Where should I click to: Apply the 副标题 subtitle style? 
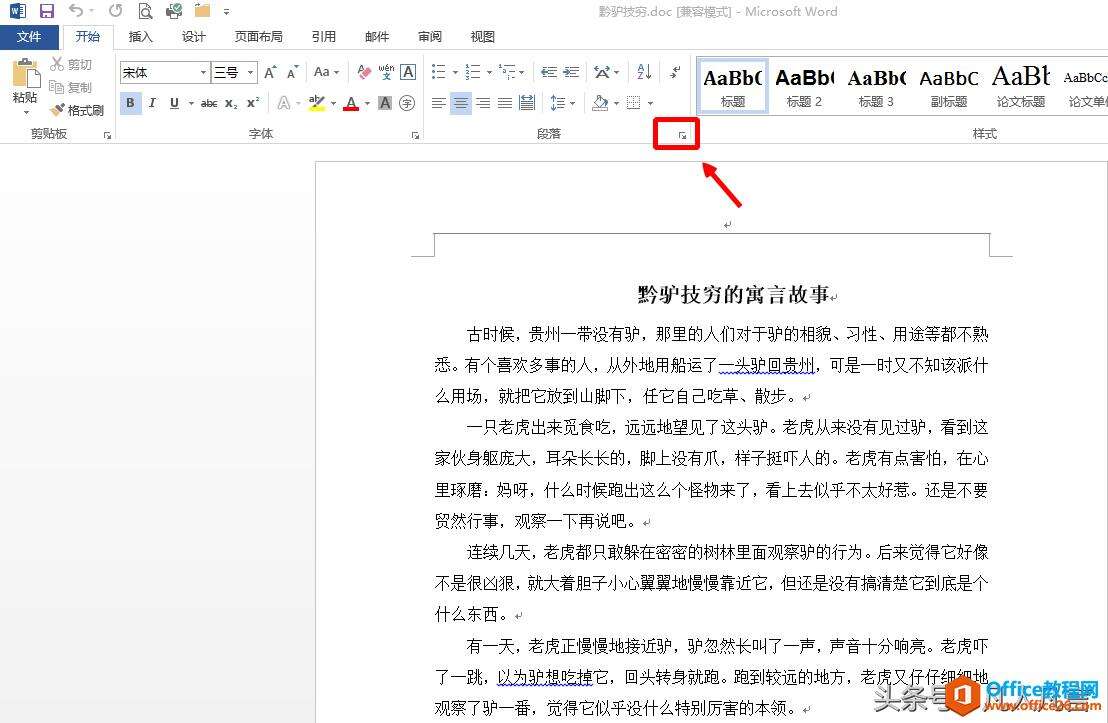click(x=948, y=86)
